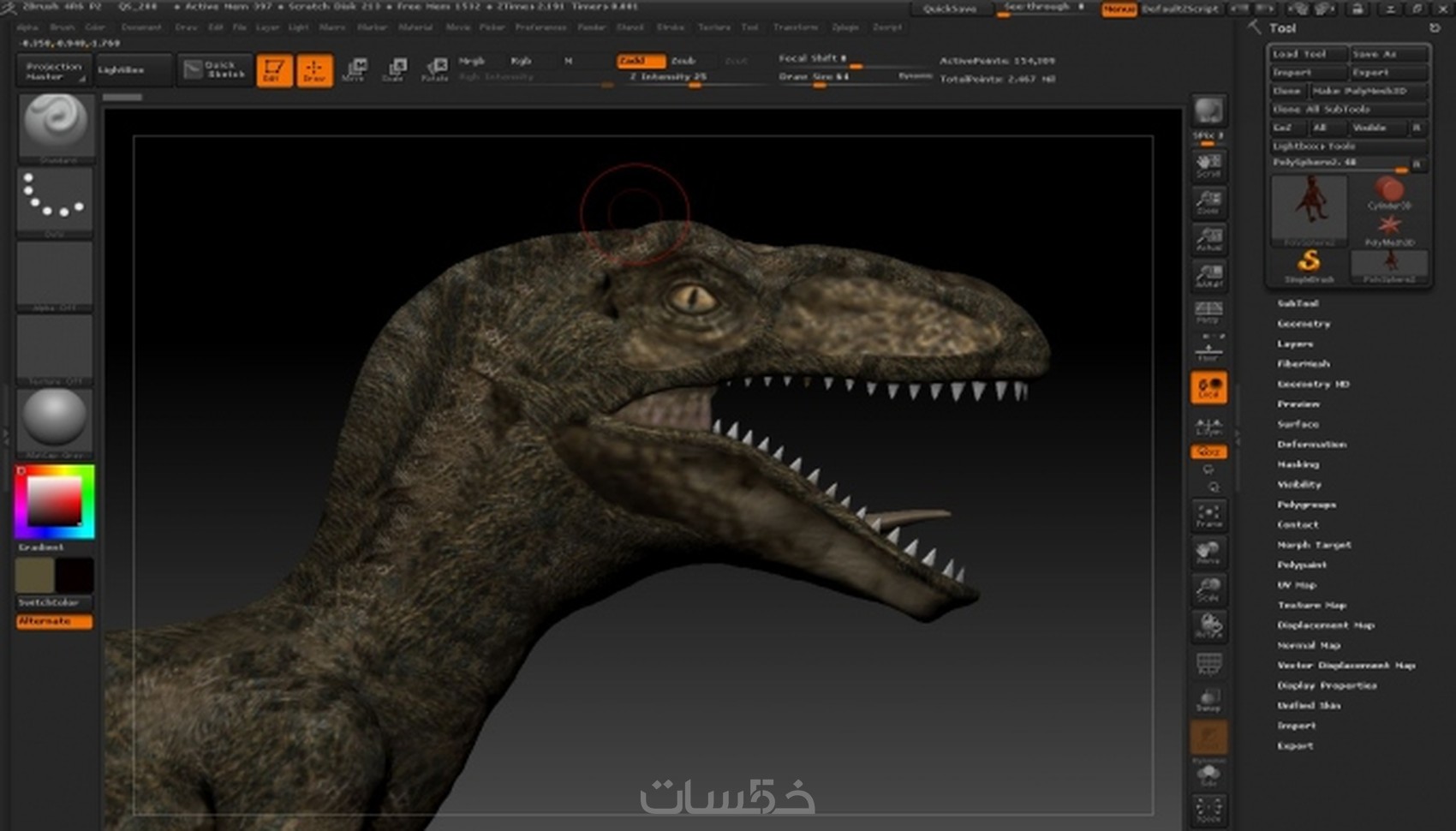1456x831 pixels.
Task: Open the Preferences menu
Action: [540, 27]
